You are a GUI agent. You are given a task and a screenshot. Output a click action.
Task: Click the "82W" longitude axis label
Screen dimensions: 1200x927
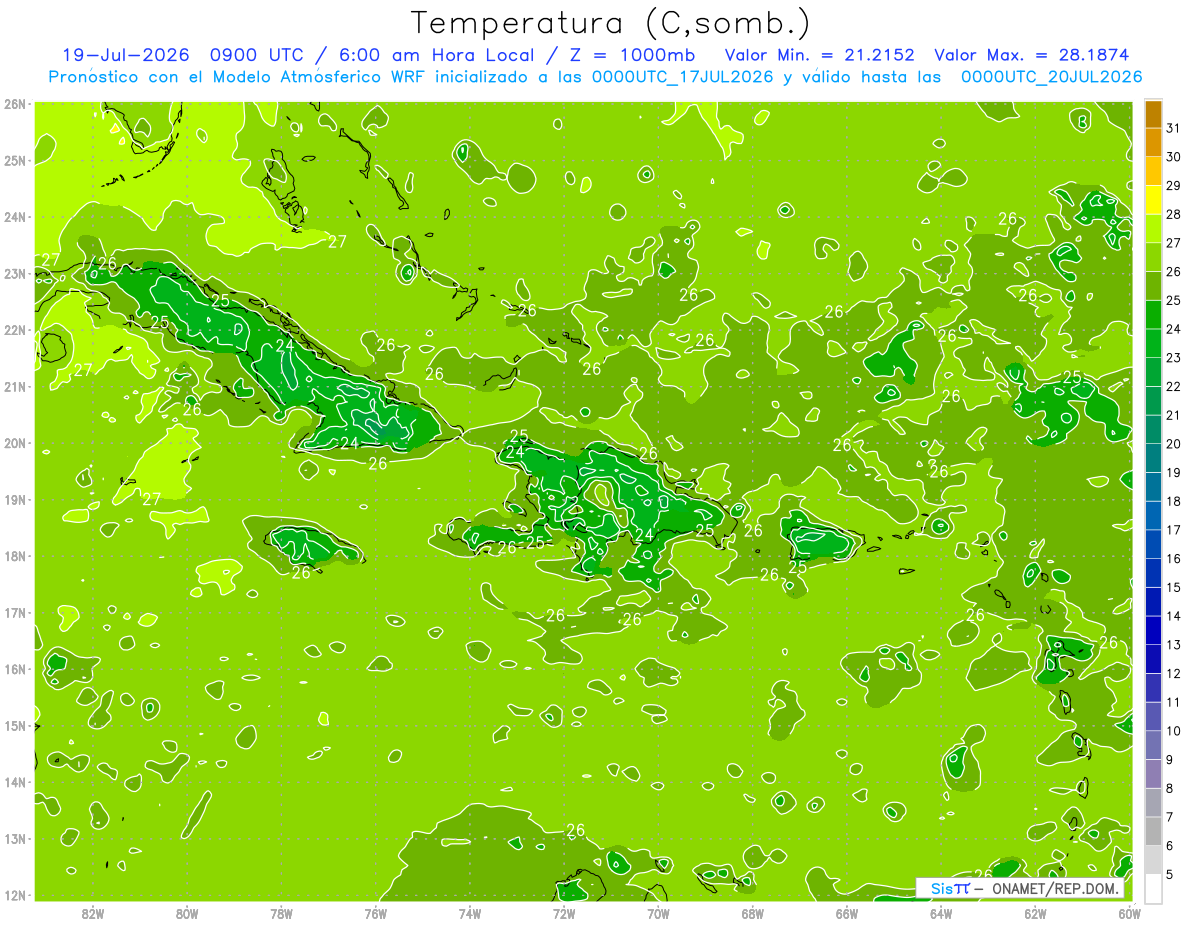point(92,913)
